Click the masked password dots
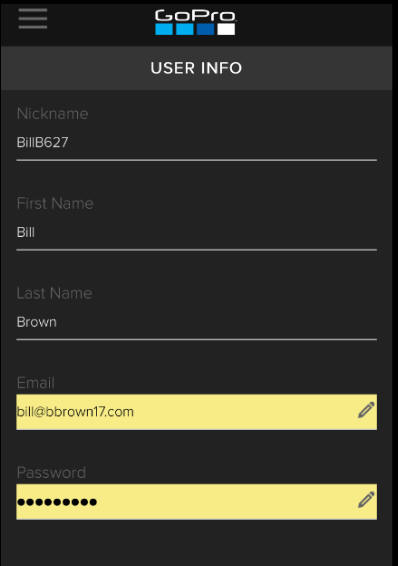Image resolution: width=398 pixels, height=566 pixels. (57, 502)
